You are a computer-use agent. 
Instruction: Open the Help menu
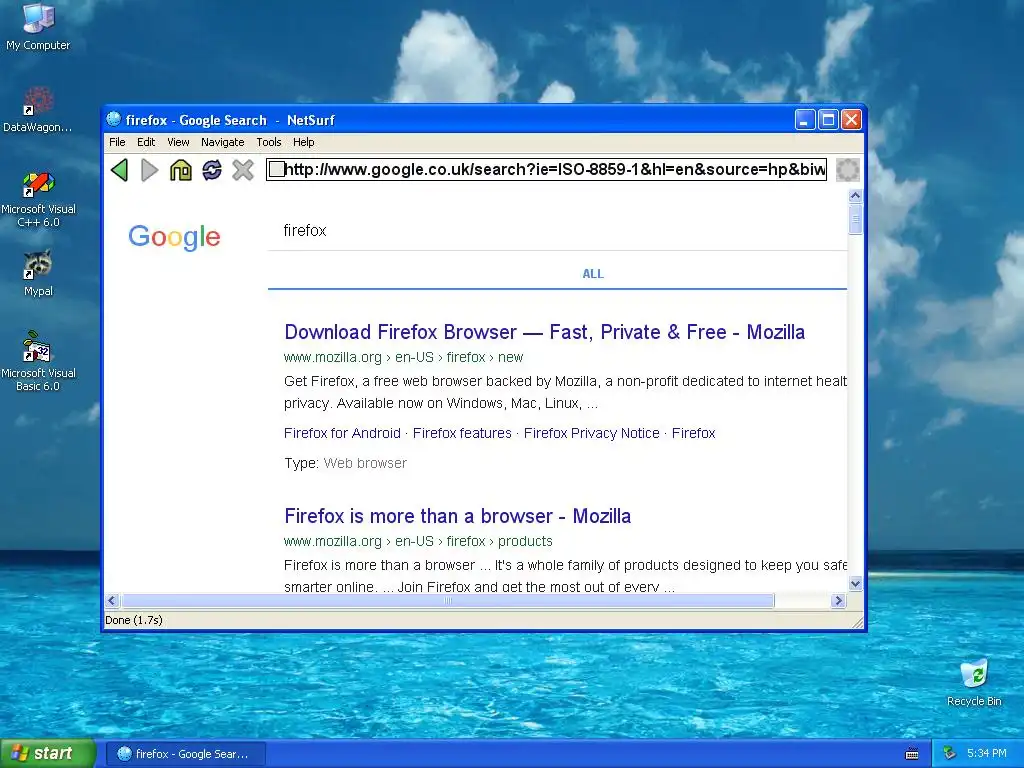coord(303,142)
